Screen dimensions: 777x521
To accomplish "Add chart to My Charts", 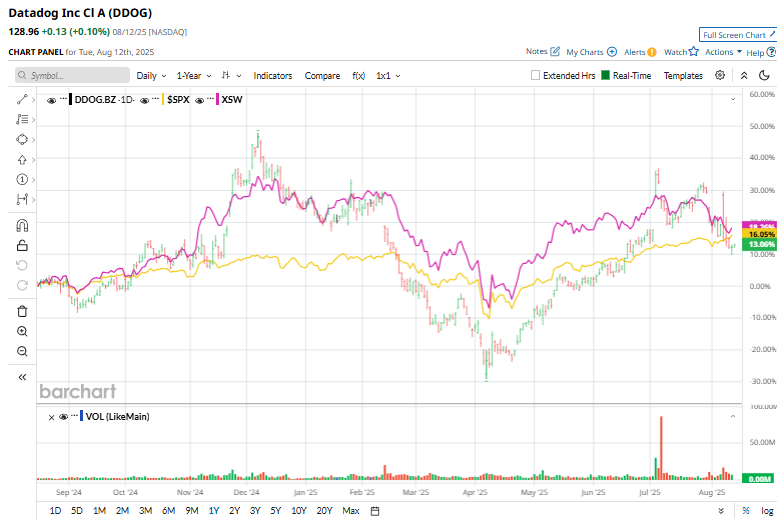I will click(x=612, y=52).
